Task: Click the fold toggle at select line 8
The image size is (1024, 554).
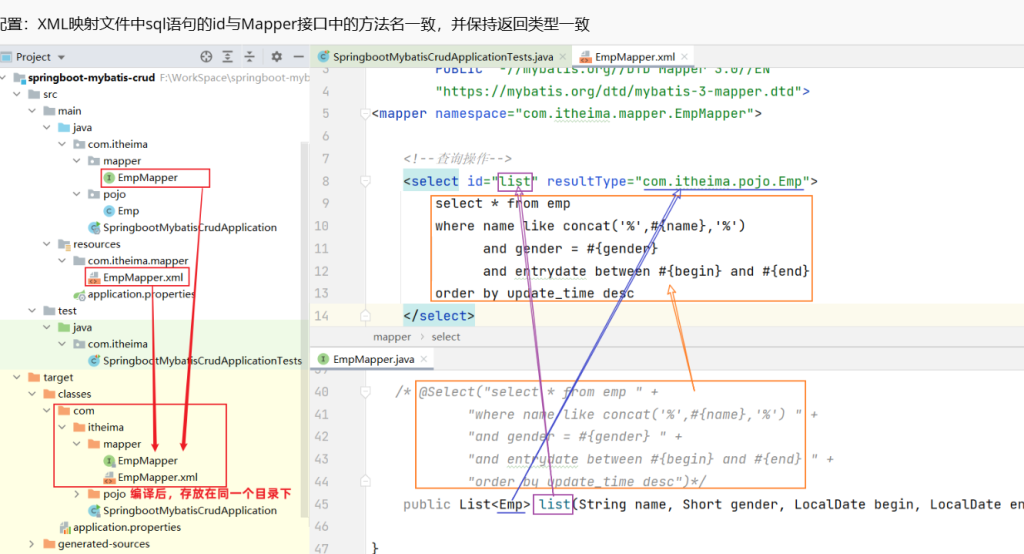Action: coord(365,181)
